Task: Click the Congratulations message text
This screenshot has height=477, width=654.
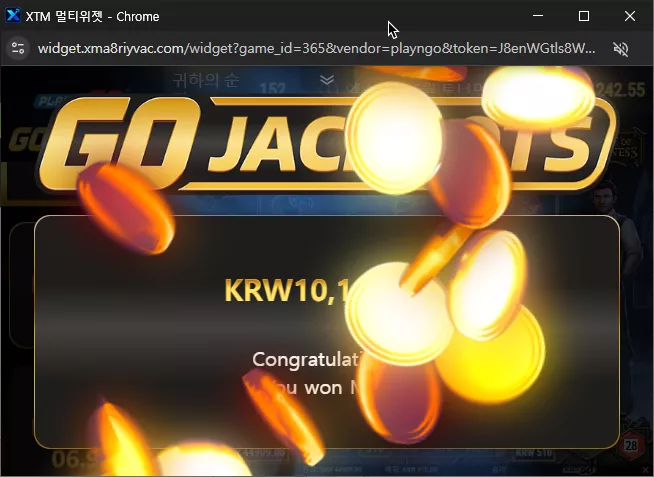Action: (x=306, y=359)
